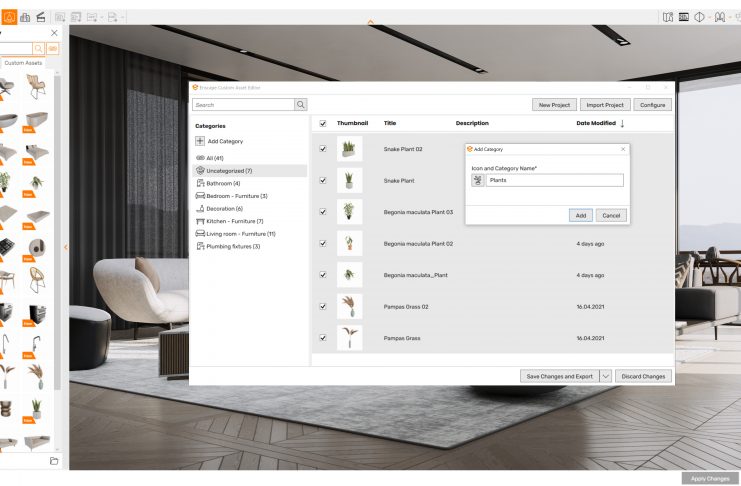The width and height of the screenshot is (741, 486).
Task: Click the Add button in the dialog
Action: point(581,215)
